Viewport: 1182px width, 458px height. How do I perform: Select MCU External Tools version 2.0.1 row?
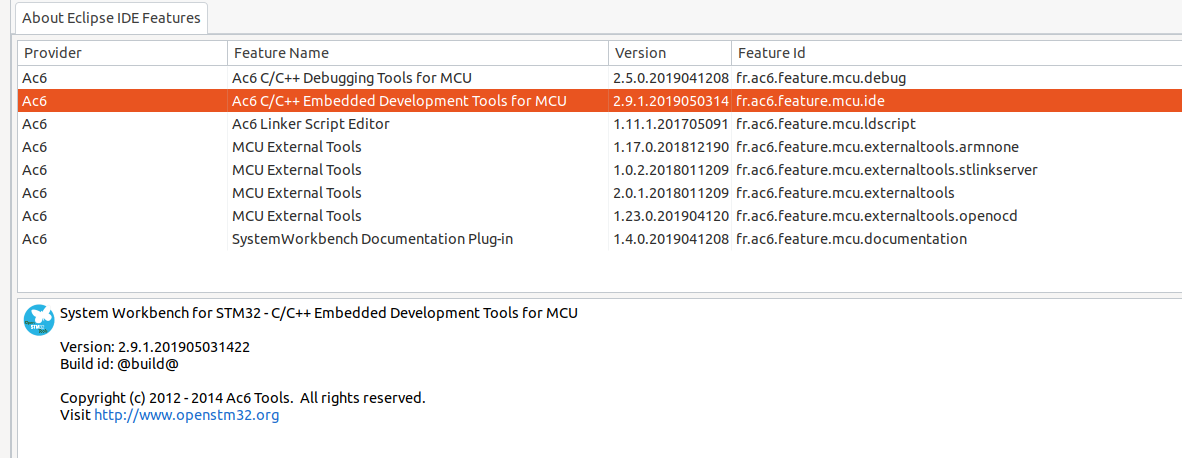click(296, 193)
